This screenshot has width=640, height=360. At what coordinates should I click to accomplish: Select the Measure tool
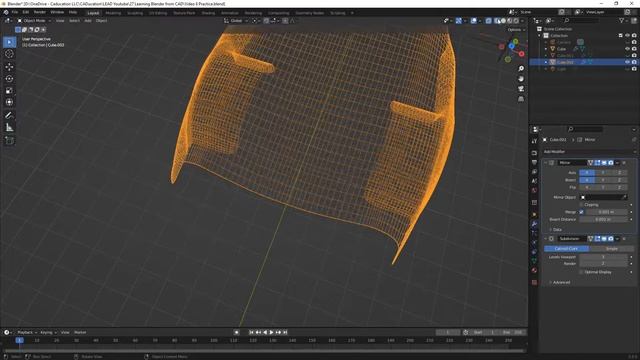[x=9, y=128]
